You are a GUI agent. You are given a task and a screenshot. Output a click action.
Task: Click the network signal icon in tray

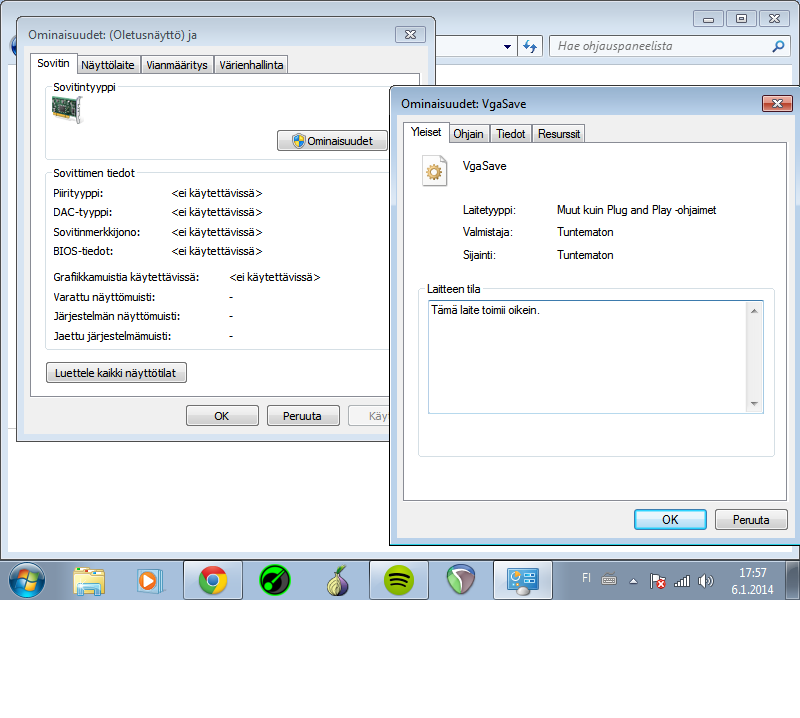pos(682,581)
